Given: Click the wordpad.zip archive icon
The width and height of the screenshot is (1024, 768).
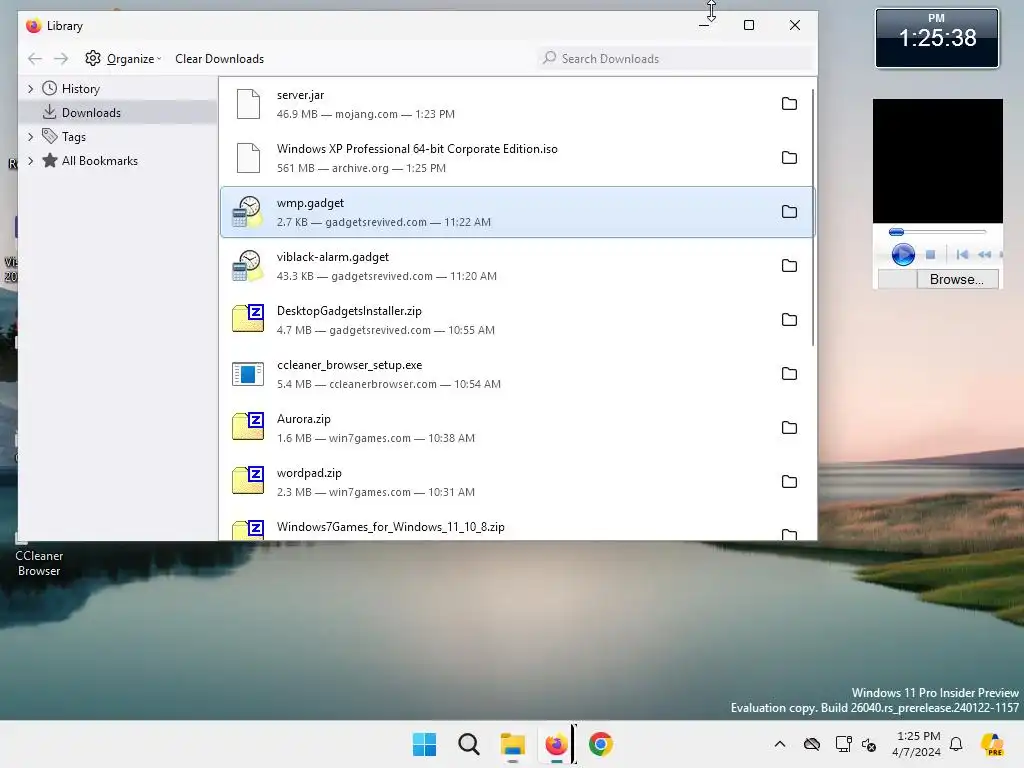Looking at the screenshot, I should pos(248,481).
